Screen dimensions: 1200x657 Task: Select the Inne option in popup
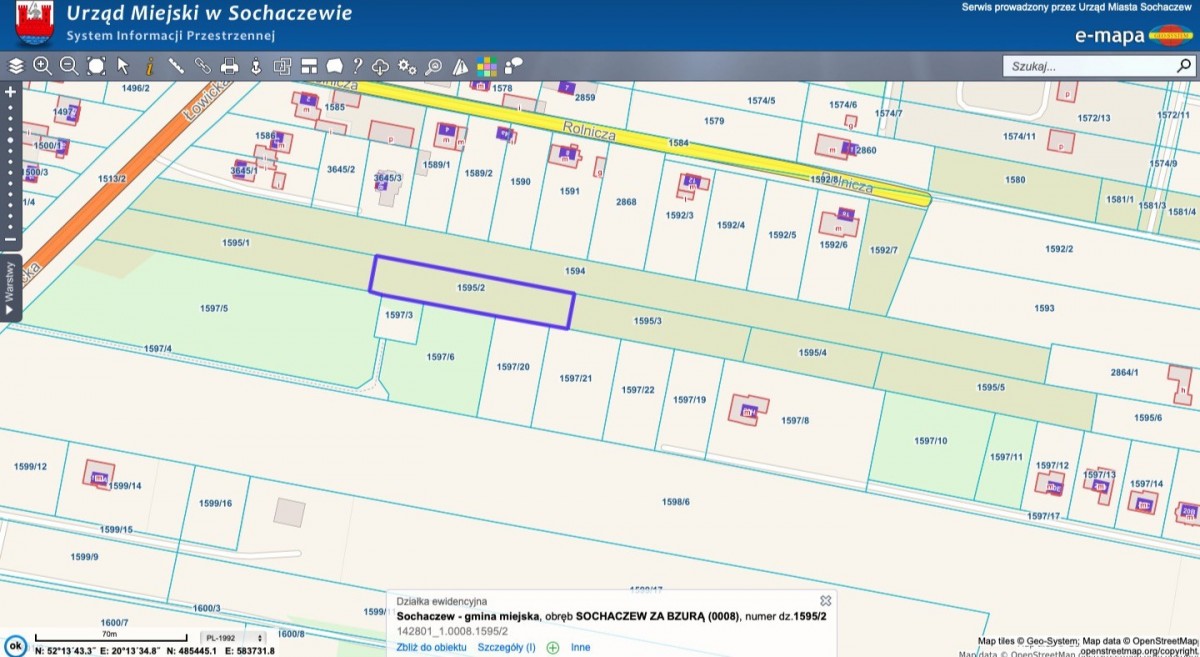point(580,647)
